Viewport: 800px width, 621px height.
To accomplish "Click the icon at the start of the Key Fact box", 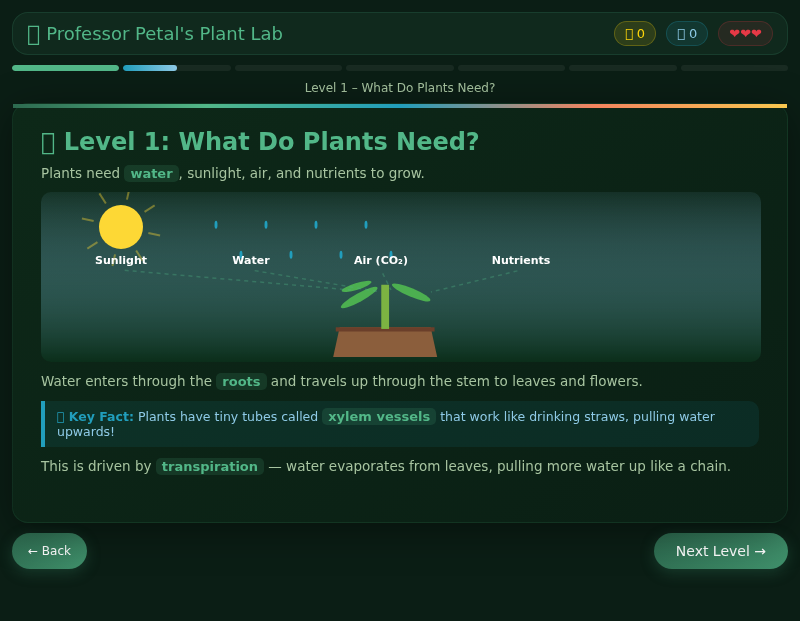I will click(x=60, y=416).
